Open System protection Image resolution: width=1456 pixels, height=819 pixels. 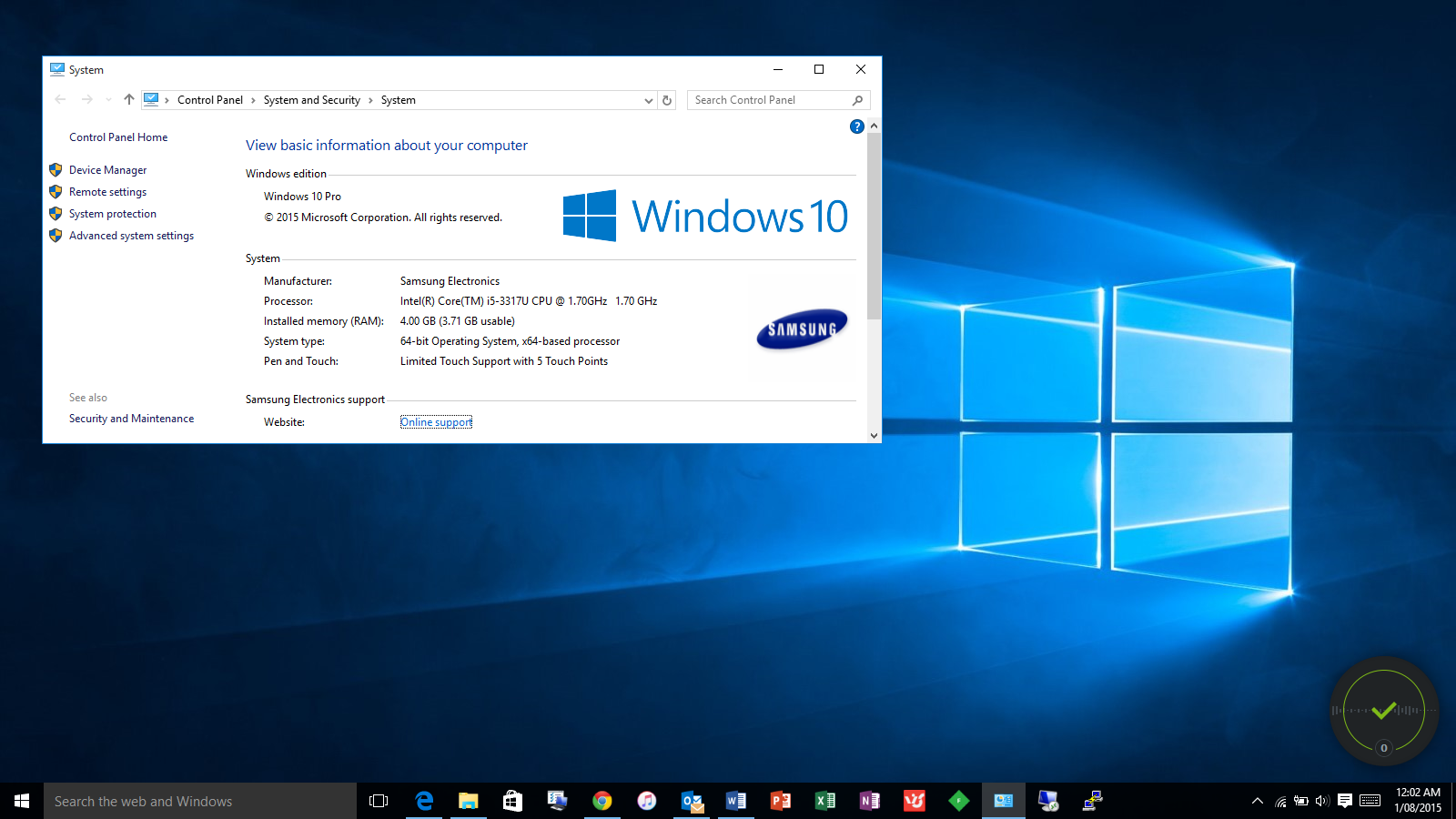(113, 214)
